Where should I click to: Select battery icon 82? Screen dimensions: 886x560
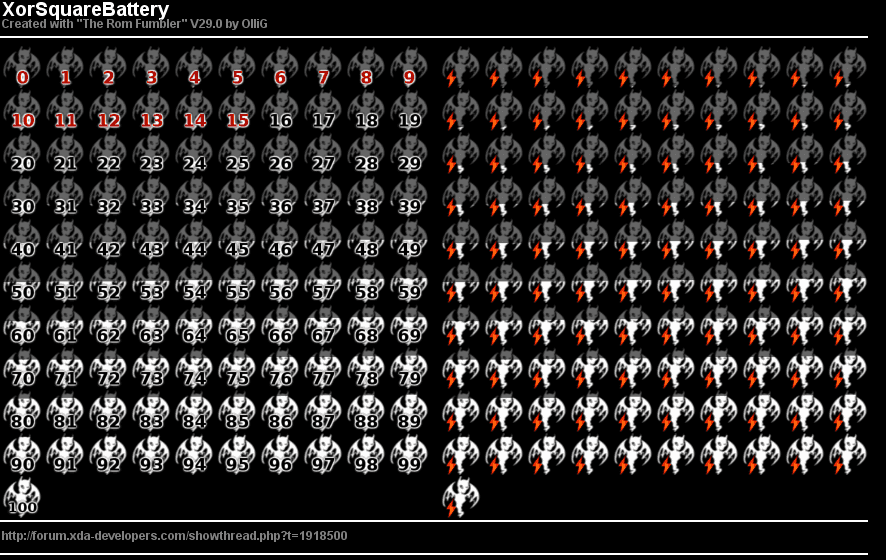tap(108, 411)
